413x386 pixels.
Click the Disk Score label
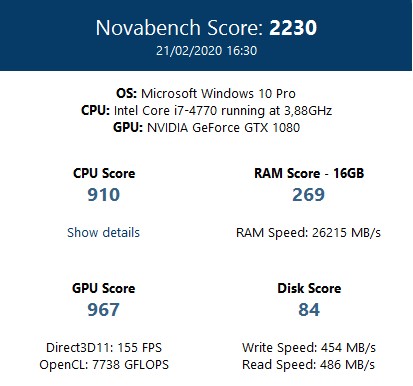[x=309, y=288]
